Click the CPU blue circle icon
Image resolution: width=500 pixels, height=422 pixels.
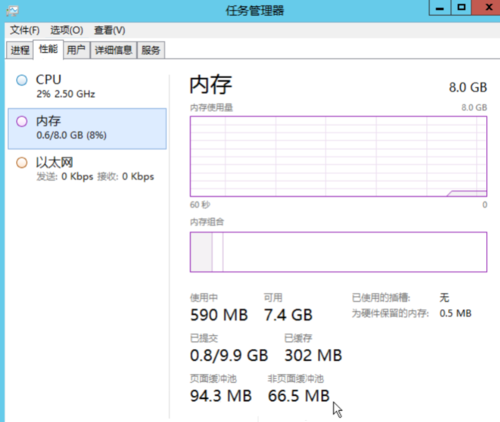(22, 80)
